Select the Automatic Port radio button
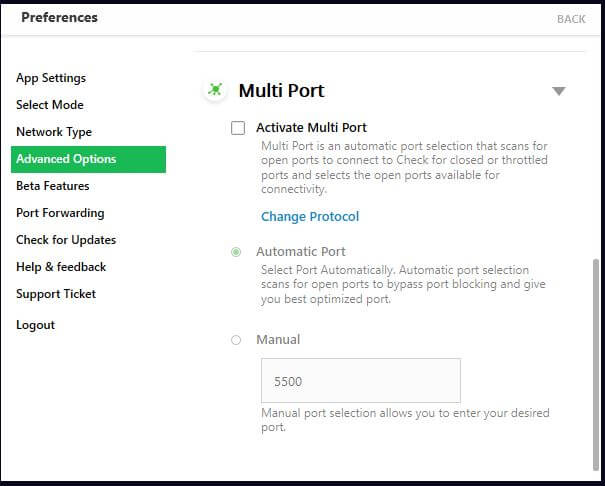 click(236, 252)
